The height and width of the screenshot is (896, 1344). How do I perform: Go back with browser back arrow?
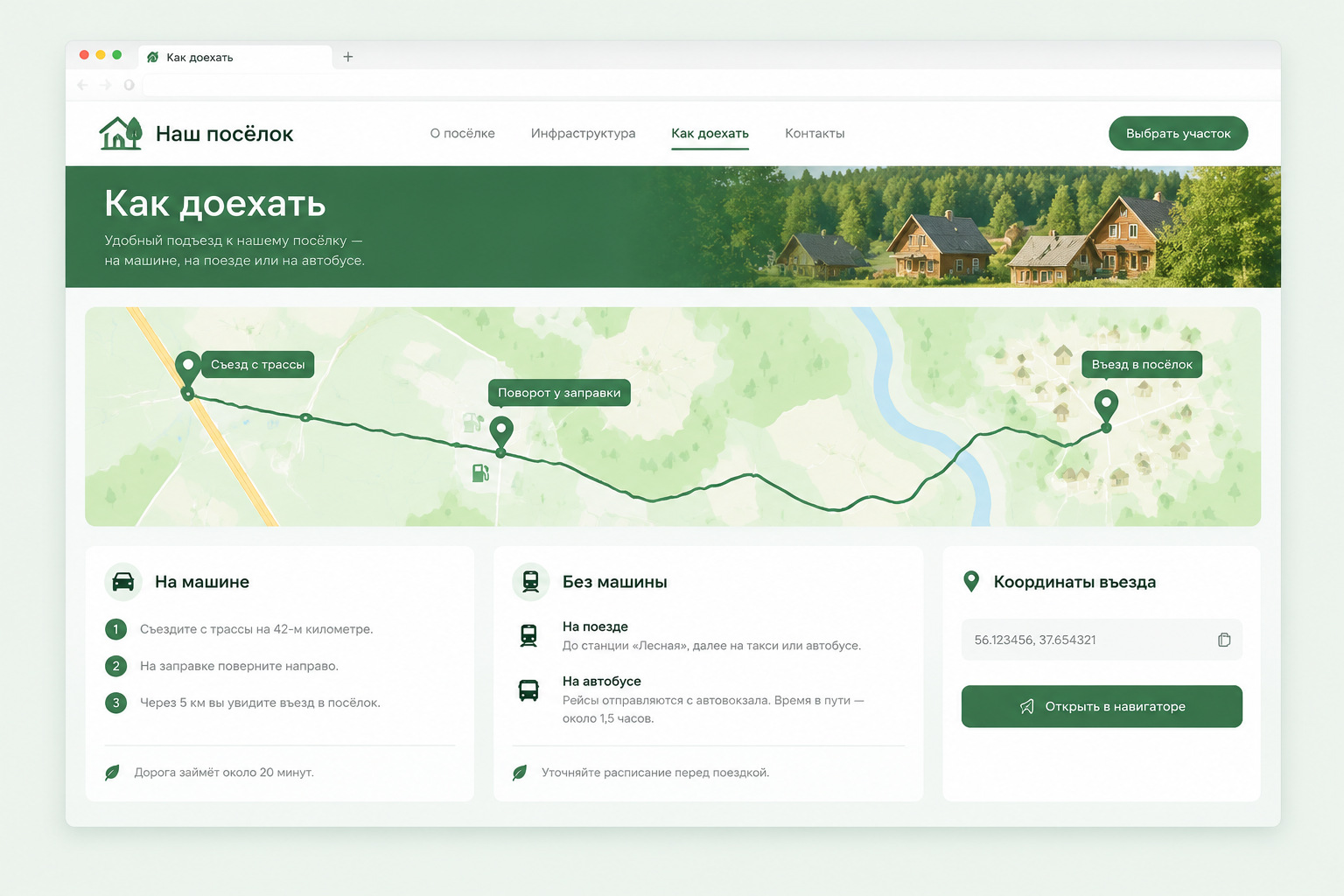[82, 85]
